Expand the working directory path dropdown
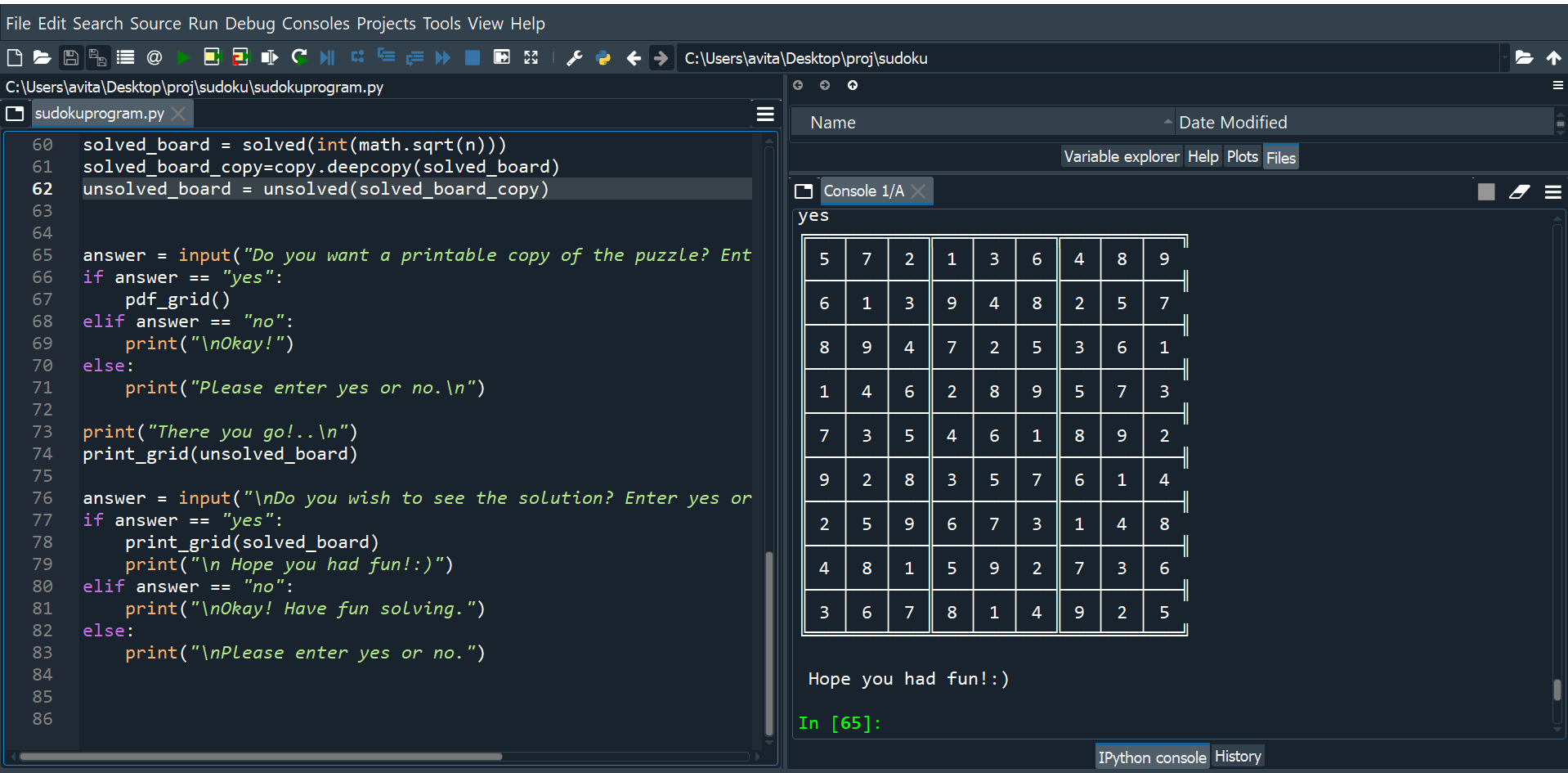 point(1503,57)
